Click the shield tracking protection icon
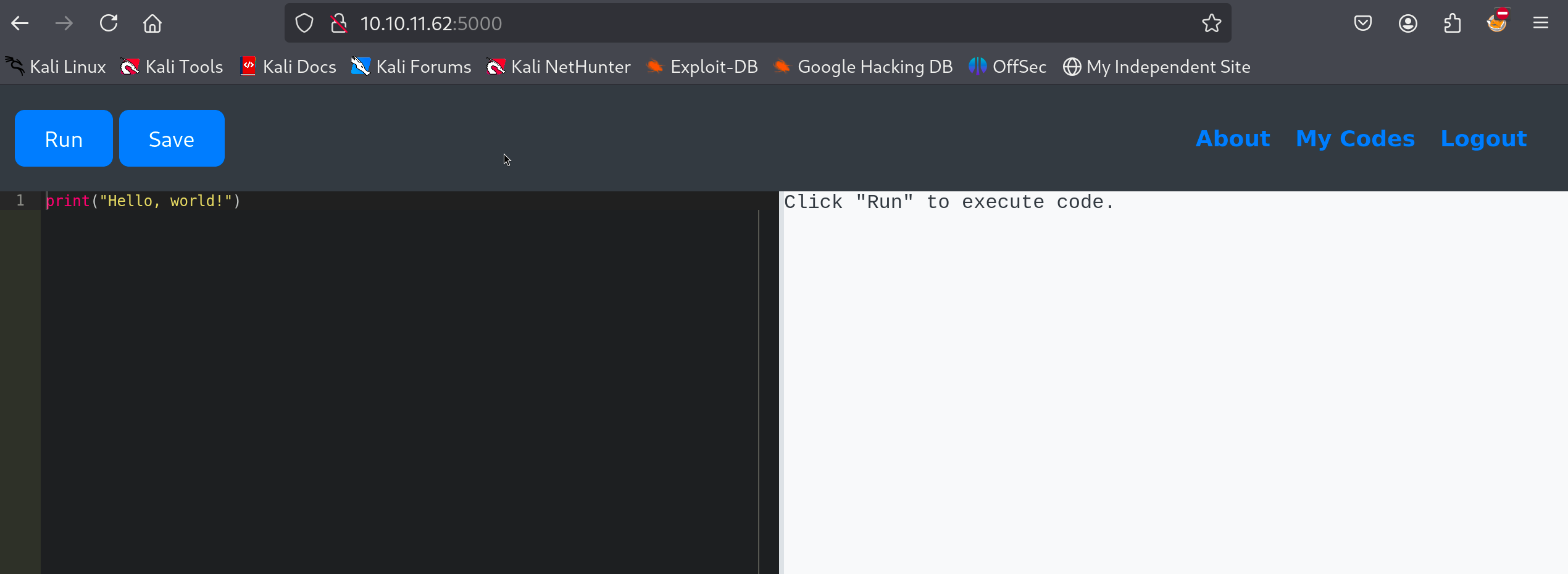1568x574 pixels. click(304, 23)
